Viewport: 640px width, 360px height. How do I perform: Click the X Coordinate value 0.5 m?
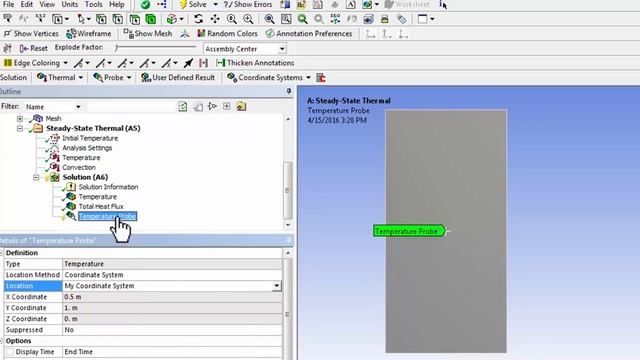pyautogui.click(x=172, y=297)
